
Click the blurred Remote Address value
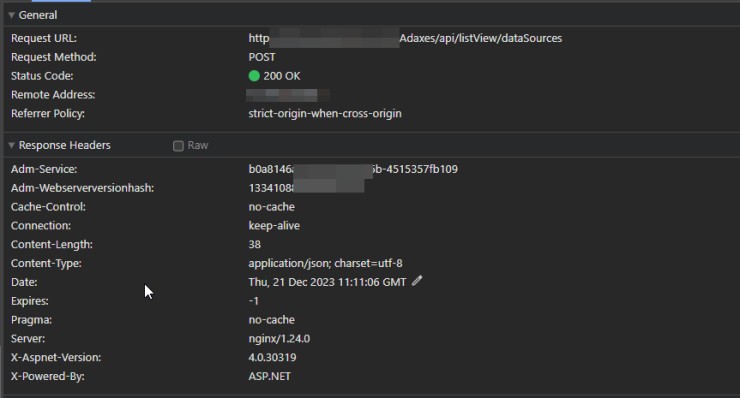click(x=287, y=95)
